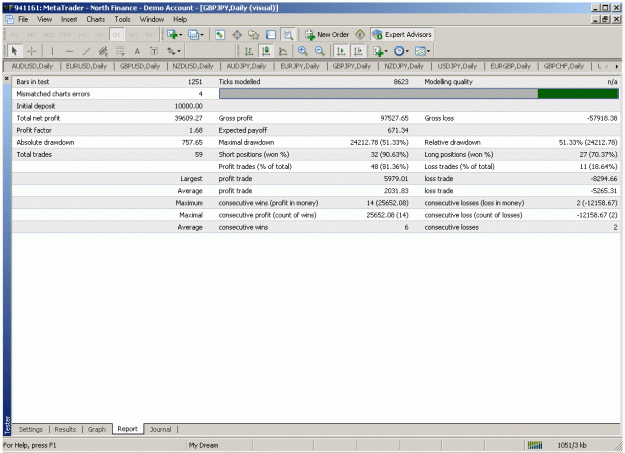The image size is (625, 453).
Task: Expand the Periods dropdown arrow
Action: pyautogui.click(x=407, y=51)
